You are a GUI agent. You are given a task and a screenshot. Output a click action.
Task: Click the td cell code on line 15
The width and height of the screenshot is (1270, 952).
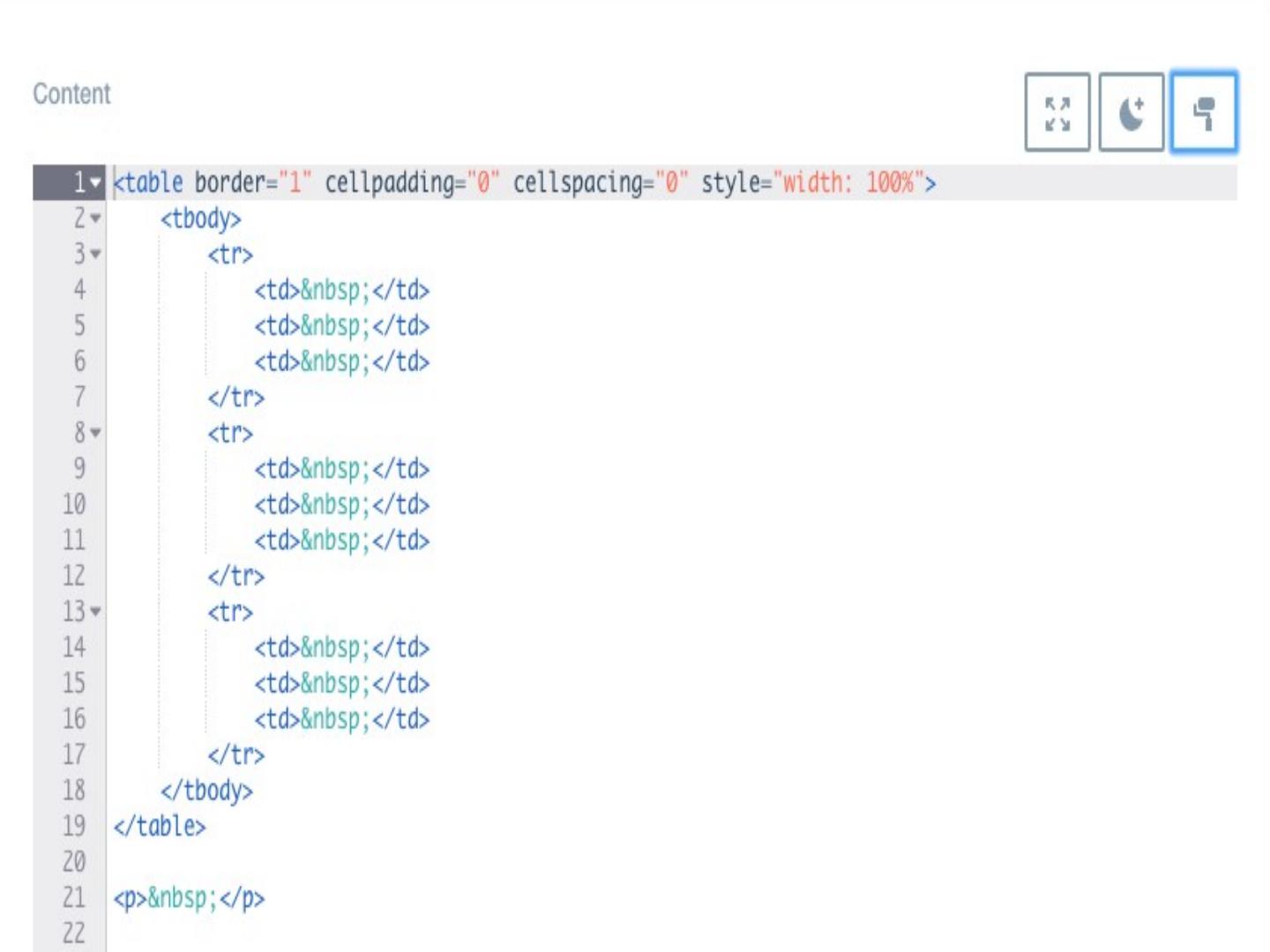pyautogui.click(x=342, y=684)
